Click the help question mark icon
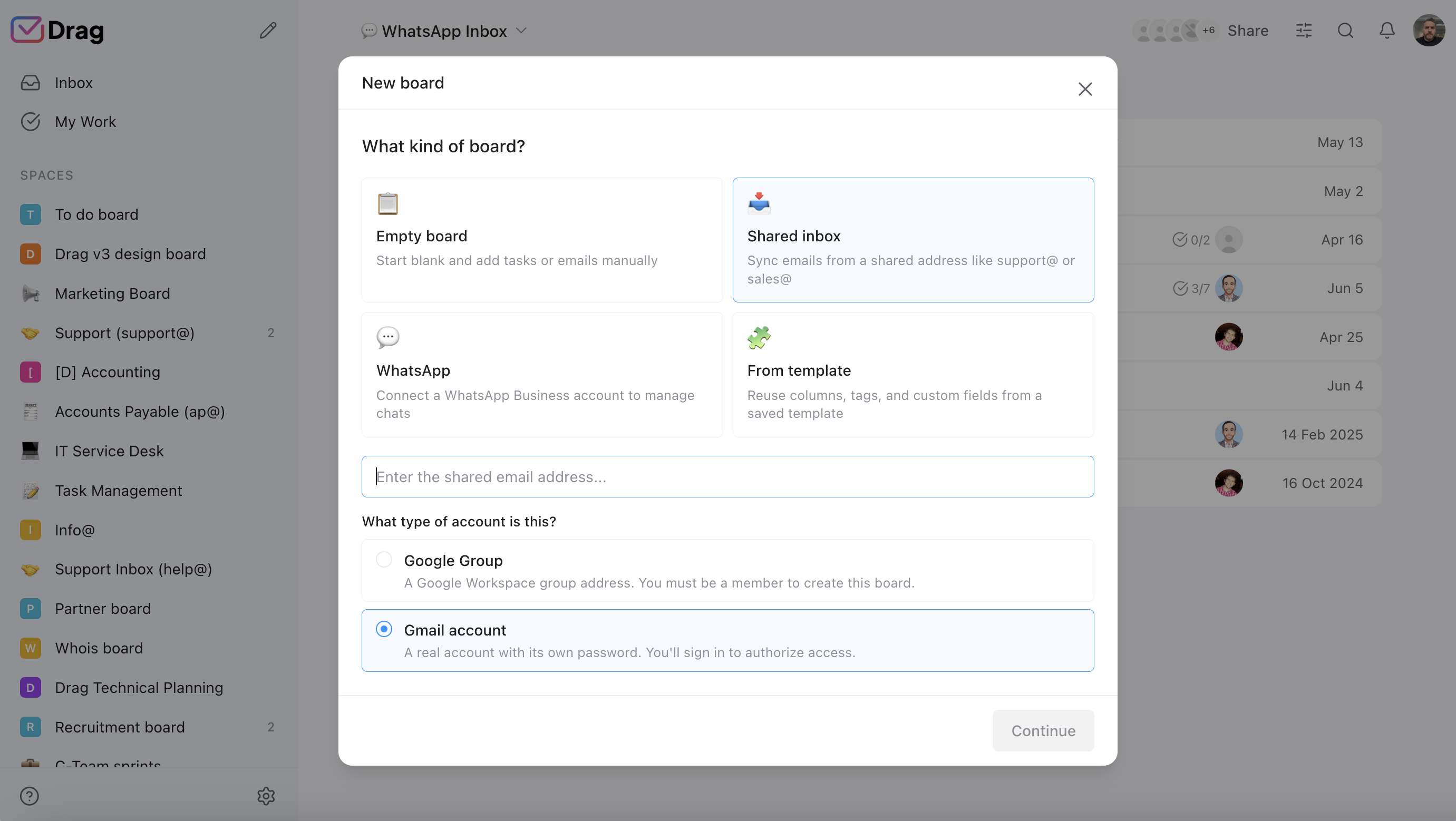 click(x=30, y=796)
